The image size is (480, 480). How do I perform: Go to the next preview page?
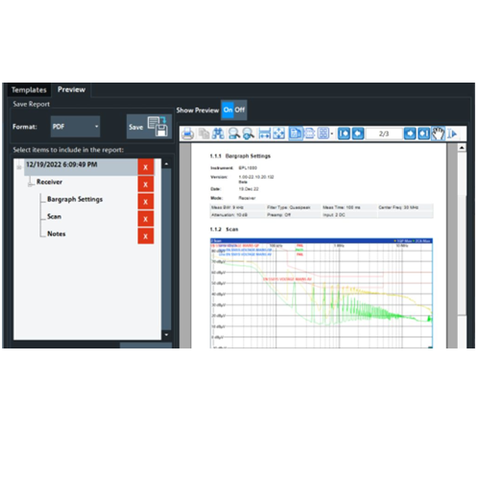[410, 134]
